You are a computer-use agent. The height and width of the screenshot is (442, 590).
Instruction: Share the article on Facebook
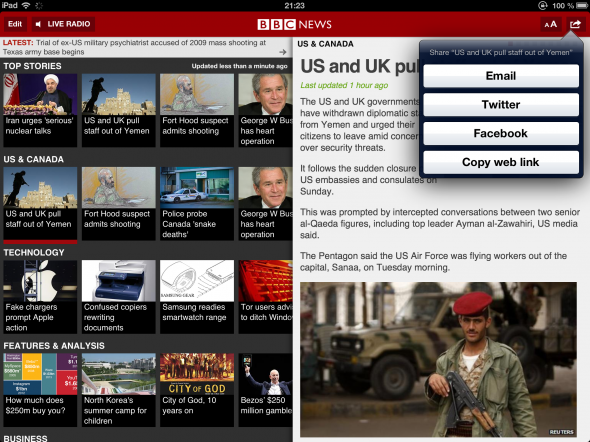click(501, 133)
